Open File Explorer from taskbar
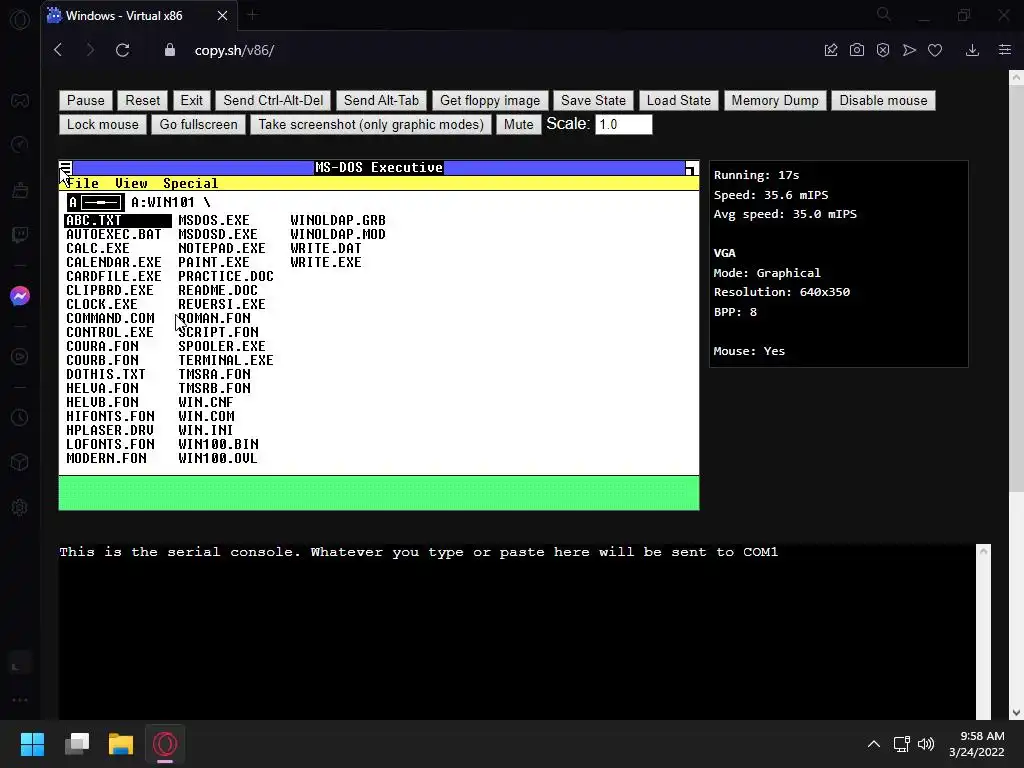The width and height of the screenshot is (1024, 768). point(121,744)
